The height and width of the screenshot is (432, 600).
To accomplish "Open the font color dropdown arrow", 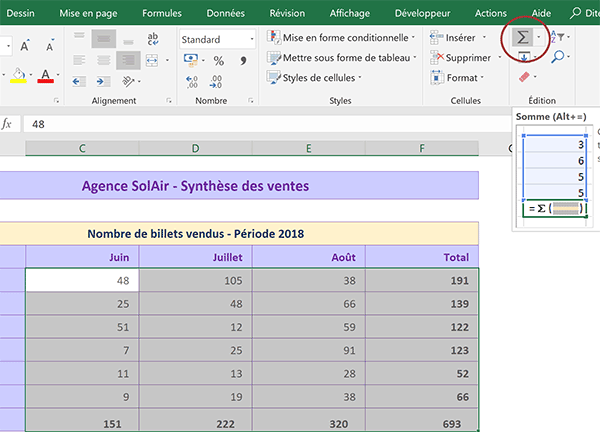I will point(58,75).
